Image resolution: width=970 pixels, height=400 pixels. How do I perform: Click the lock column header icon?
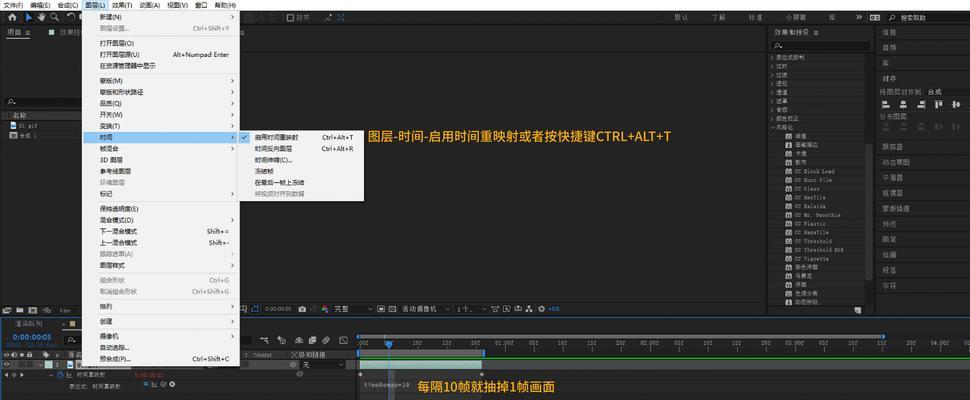29,355
